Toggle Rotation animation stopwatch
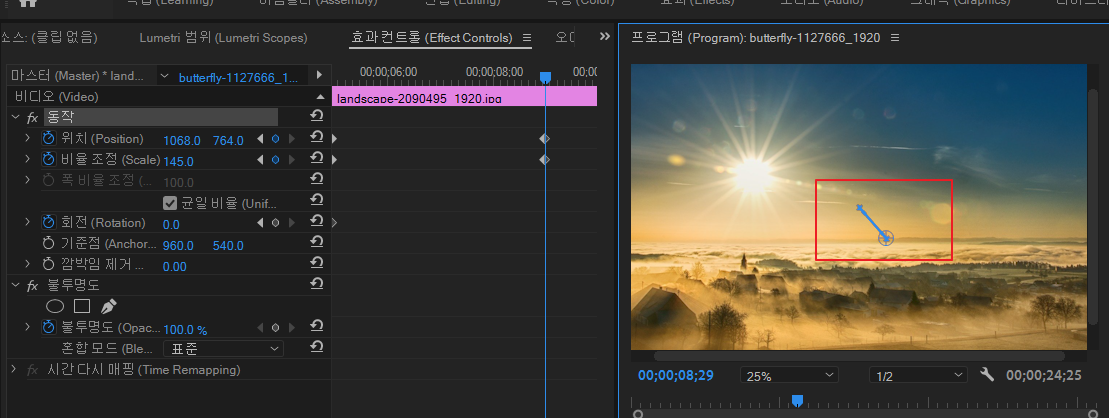 click(48, 223)
